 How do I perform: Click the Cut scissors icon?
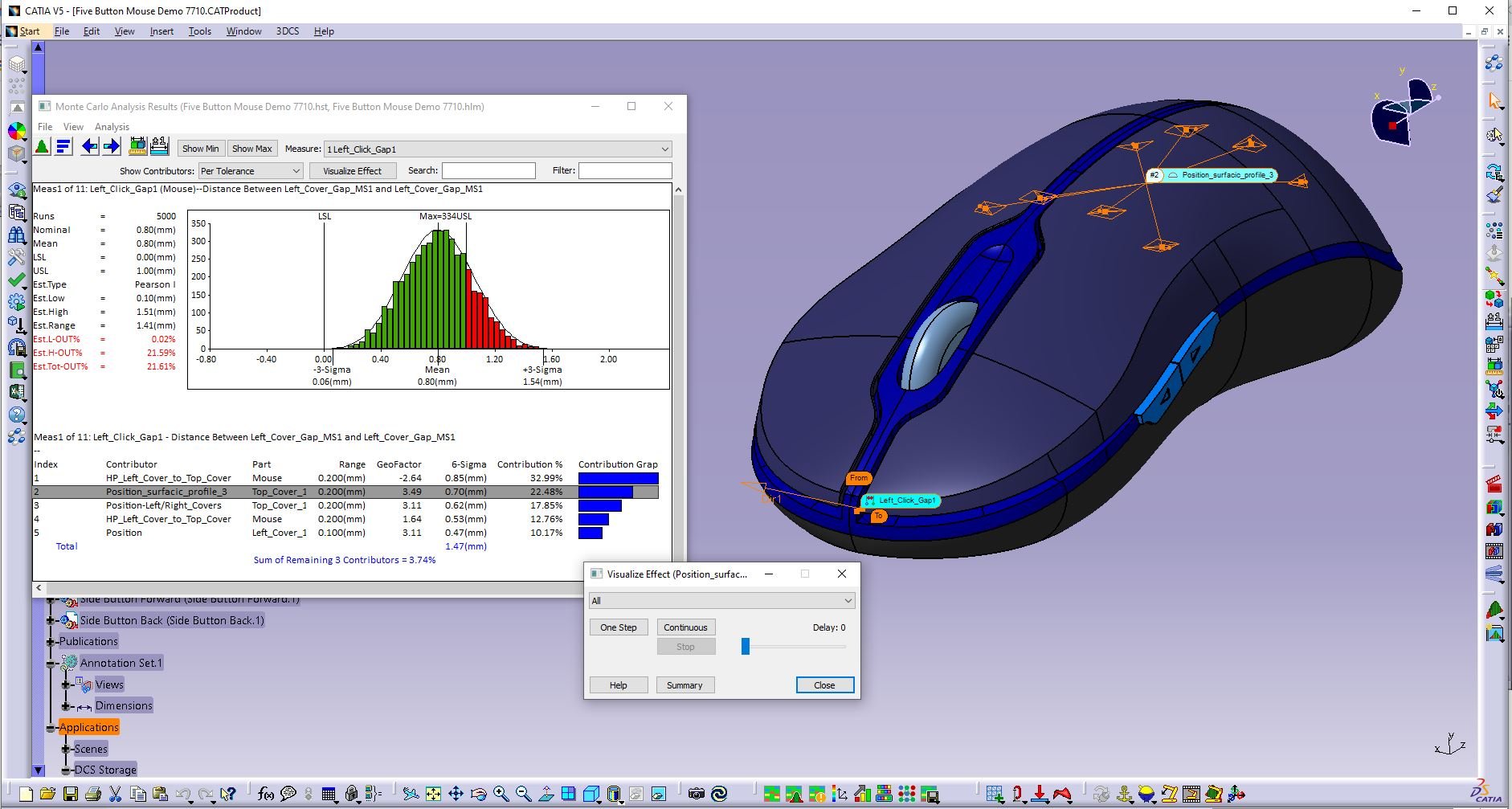[x=115, y=795]
